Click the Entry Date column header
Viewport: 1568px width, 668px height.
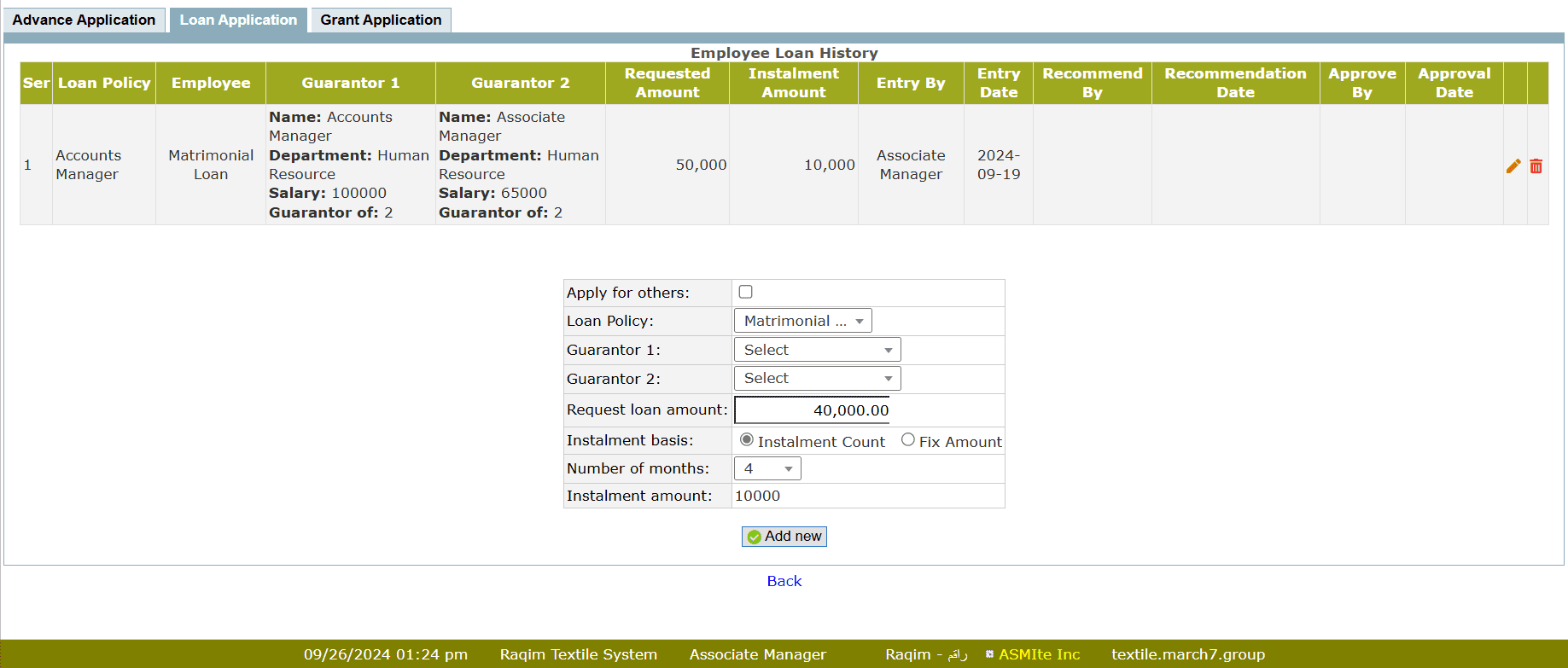tap(998, 83)
